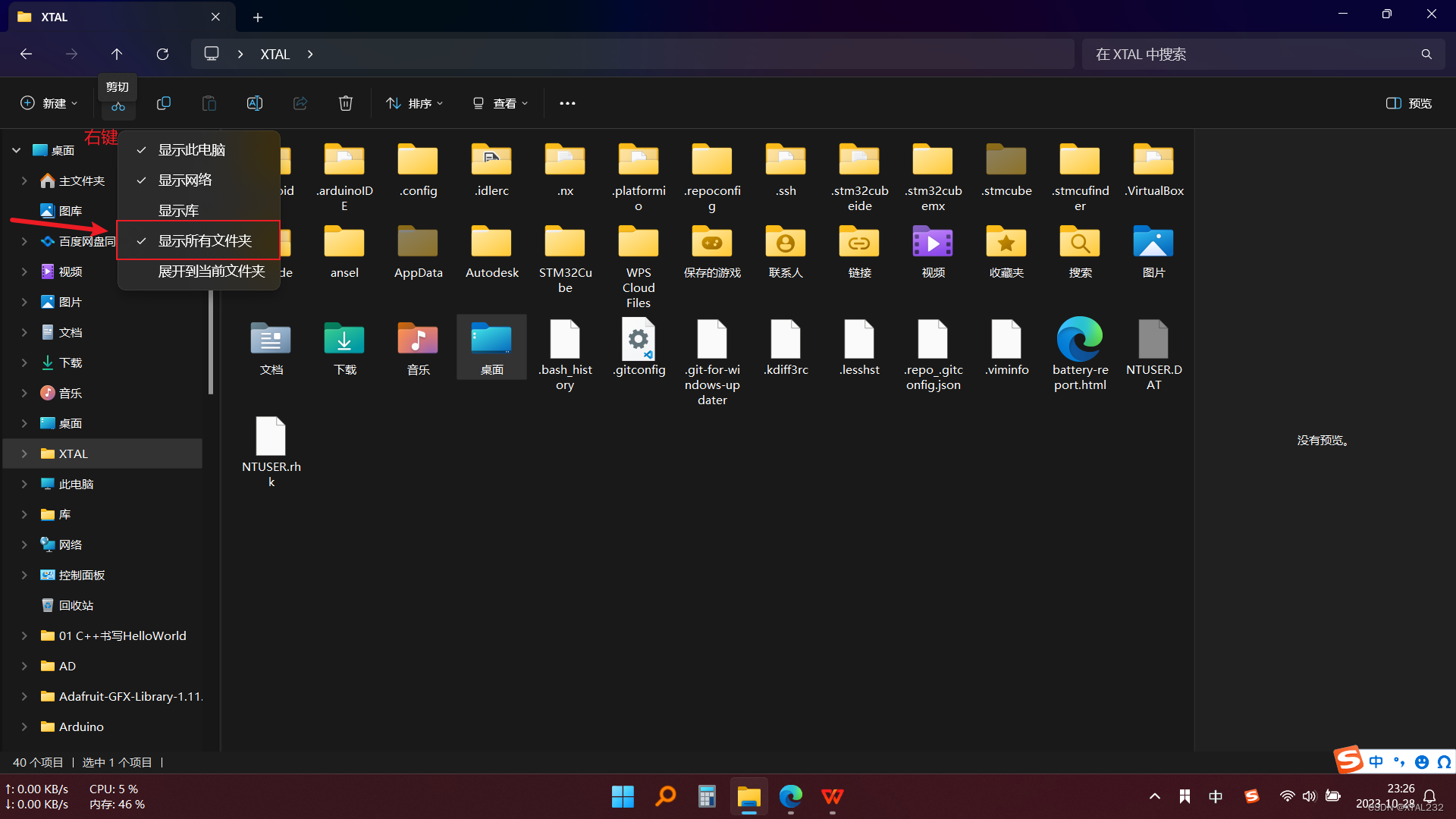Screen dimensions: 1456x819
Task: Click the 预览 preview pane button
Action: [x=1409, y=103]
